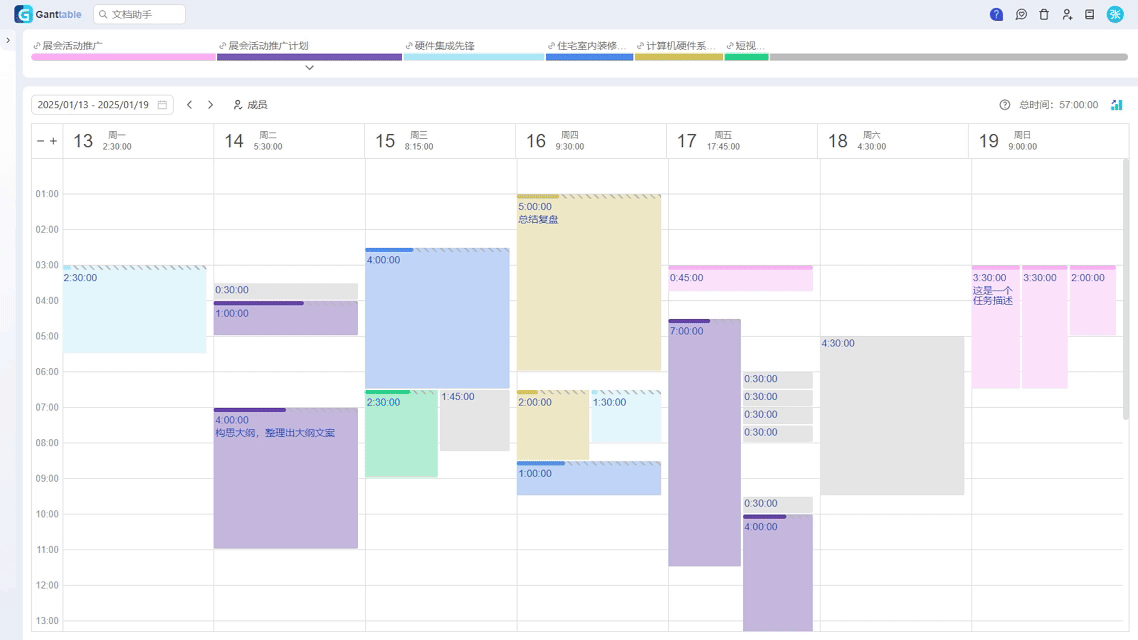The width and height of the screenshot is (1138, 640).
Task: Go to the next week
Action: click(x=210, y=105)
